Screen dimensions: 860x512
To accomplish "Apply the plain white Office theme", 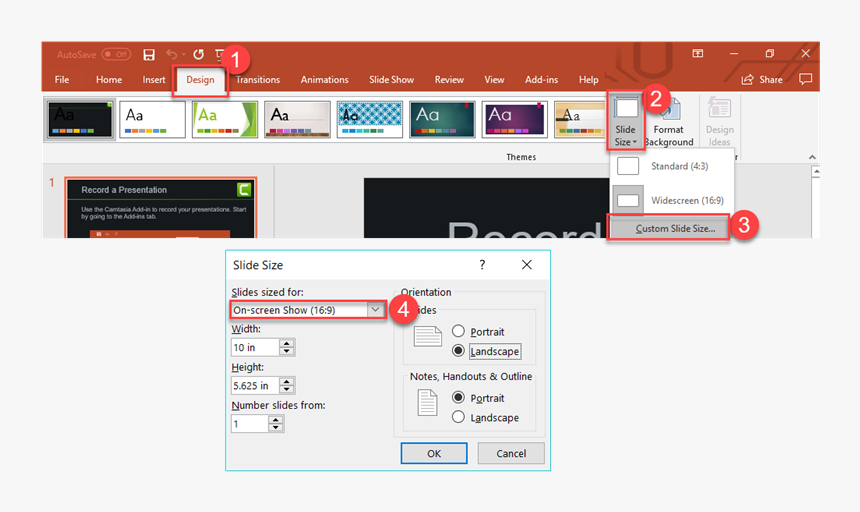I will coord(152,119).
